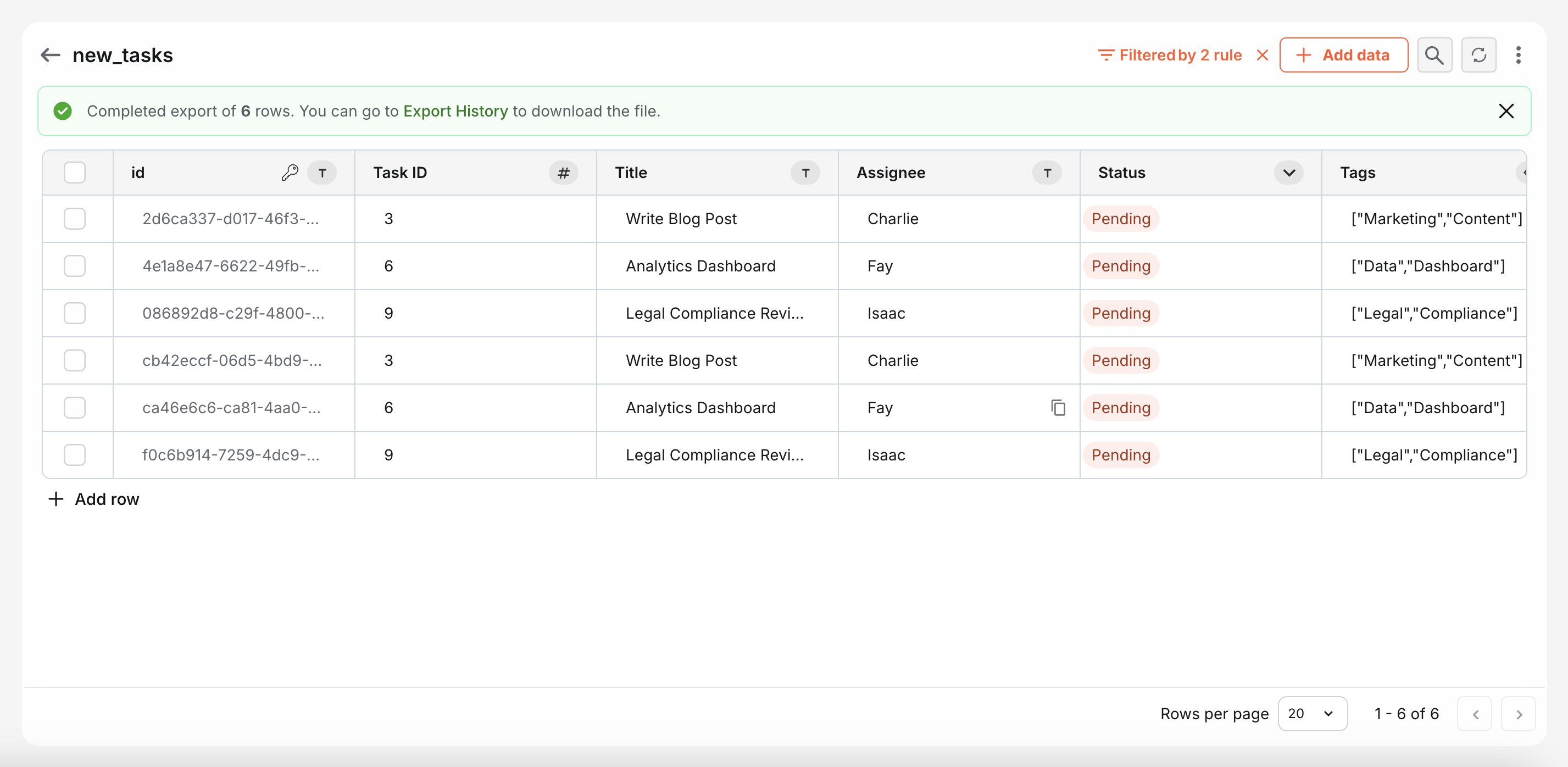This screenshot has width=1568, height=767.
Task: Click the Tags column header
Action: pyautogui.click(x=1425, y=173)
